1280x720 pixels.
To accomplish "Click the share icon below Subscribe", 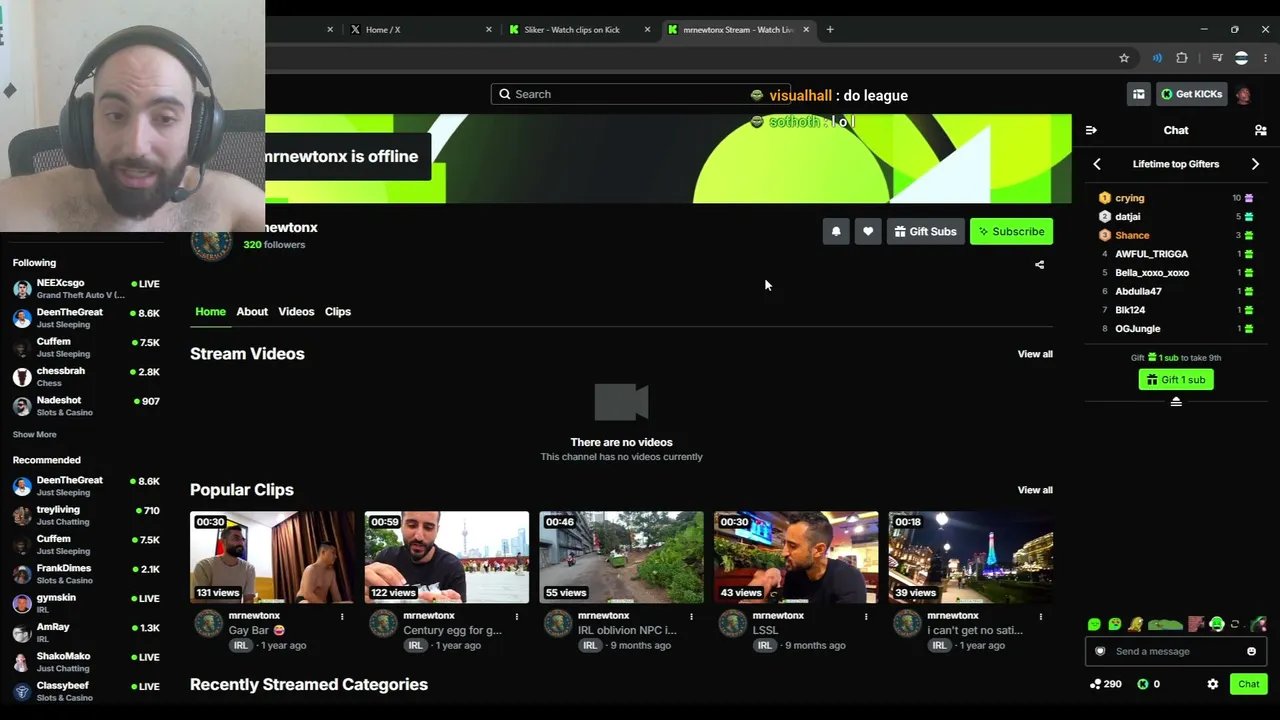I will click(1039, 265).
